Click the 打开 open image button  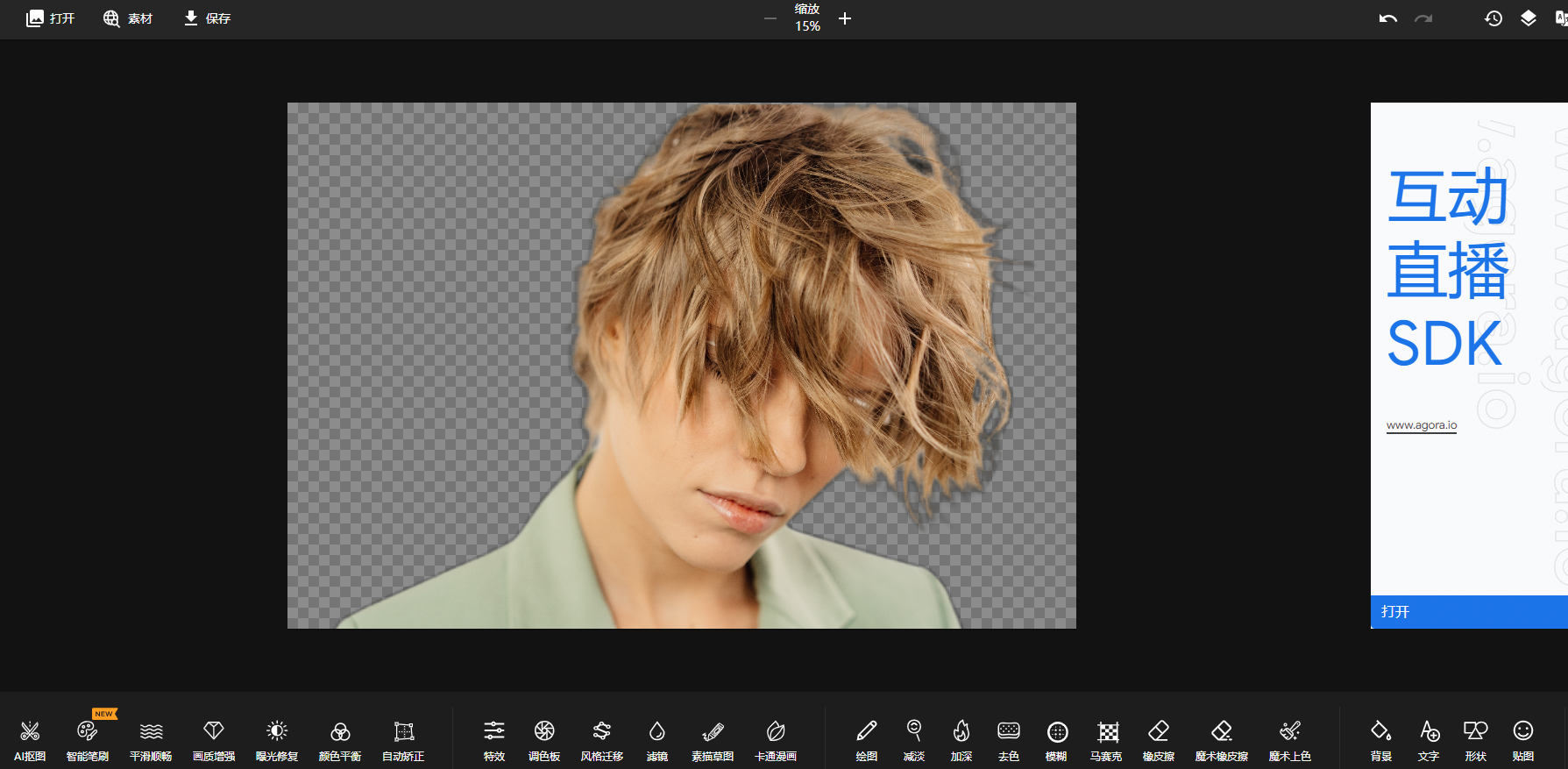pyautogui.click(x=50, y=18)
